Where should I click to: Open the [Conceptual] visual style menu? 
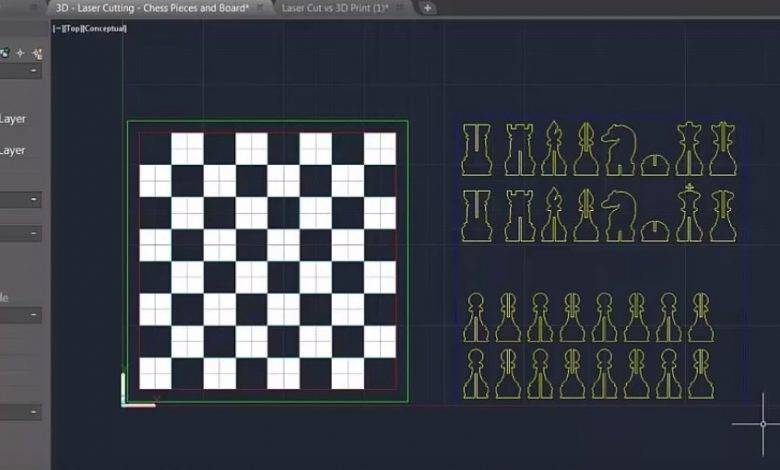tap(105, 29)
